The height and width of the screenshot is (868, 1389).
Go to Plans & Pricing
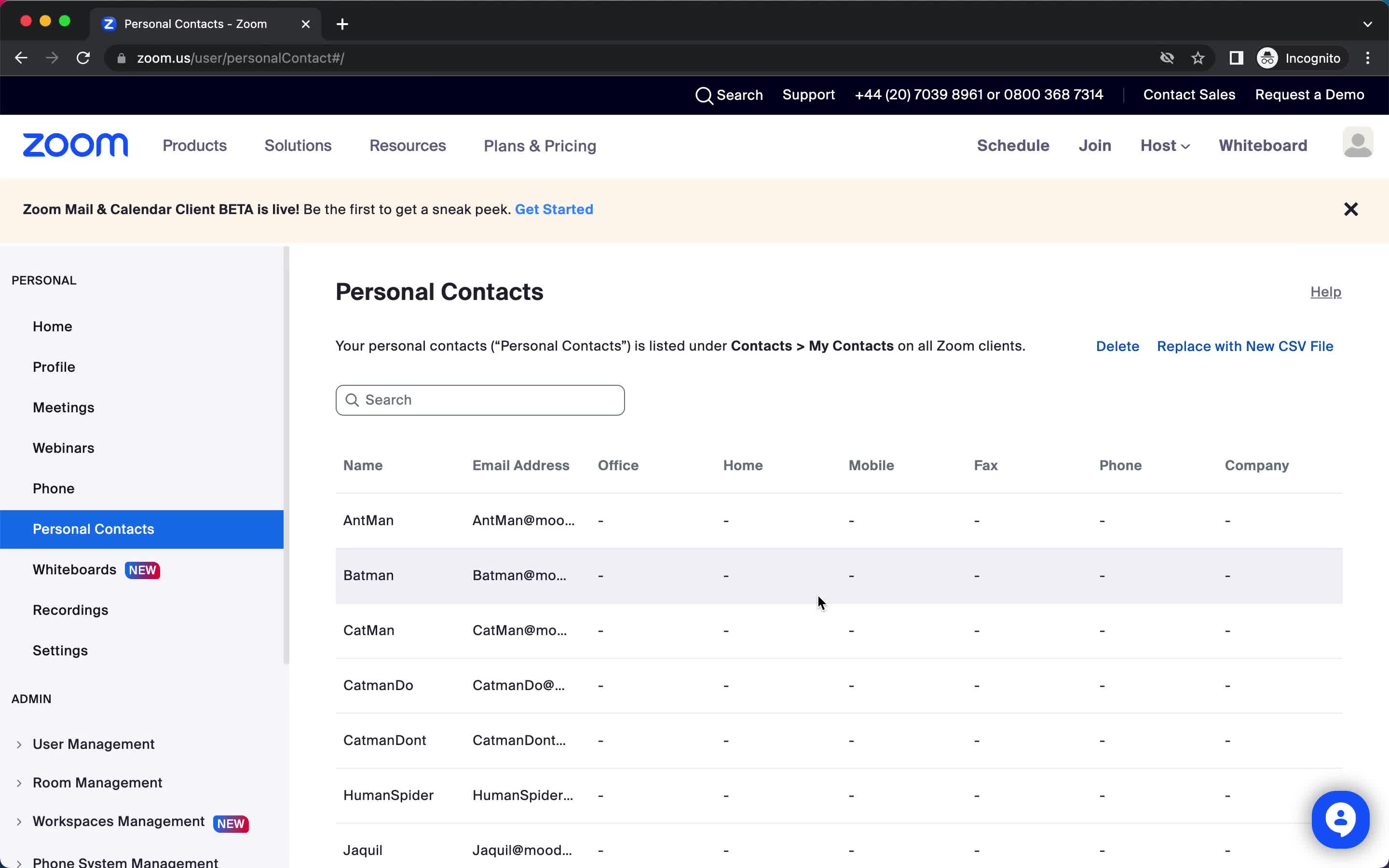[x=540, y=146]
